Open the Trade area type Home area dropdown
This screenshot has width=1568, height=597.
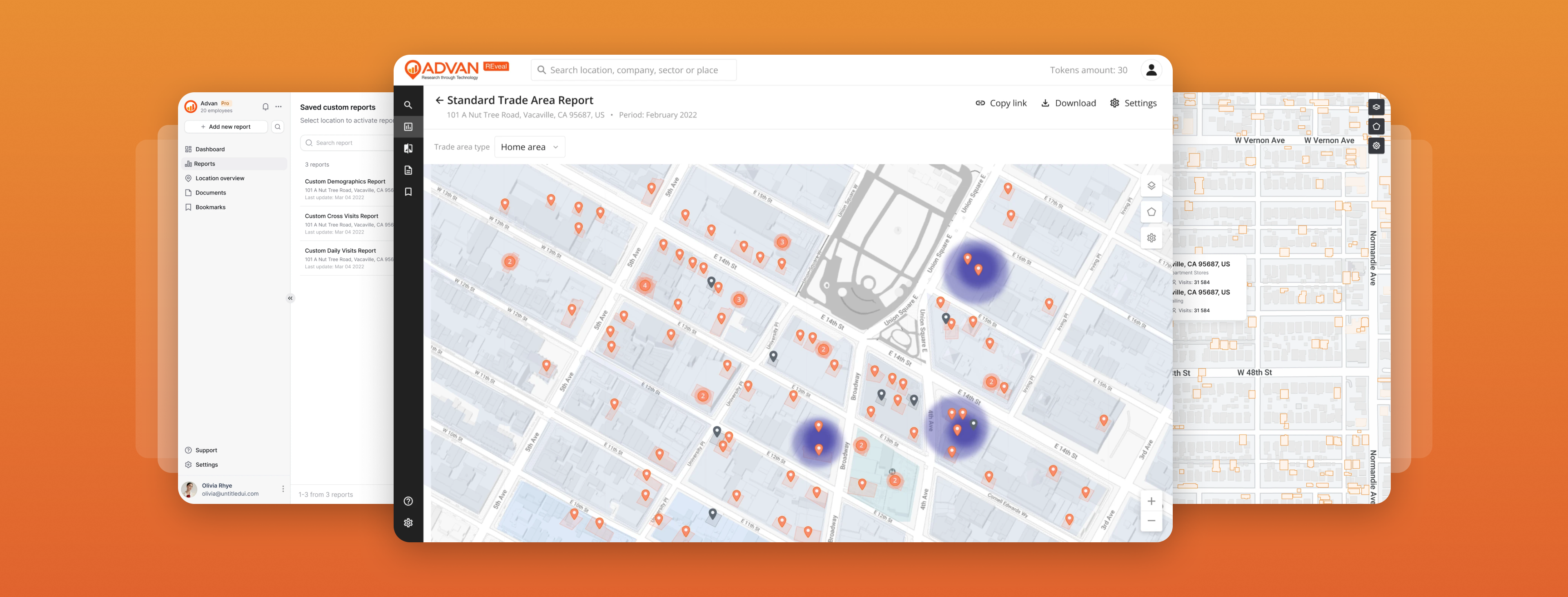pos(530,147)
